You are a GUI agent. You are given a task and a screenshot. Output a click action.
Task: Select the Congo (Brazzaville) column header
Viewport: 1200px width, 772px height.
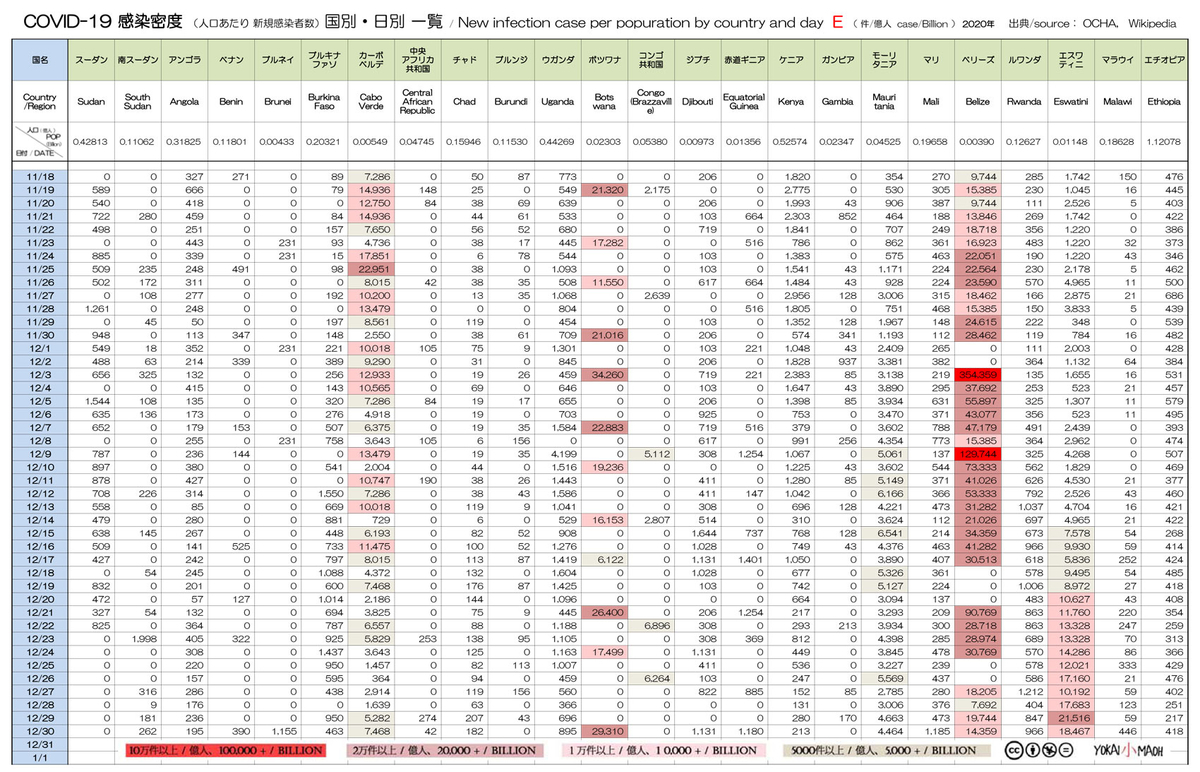pos(650,102)
